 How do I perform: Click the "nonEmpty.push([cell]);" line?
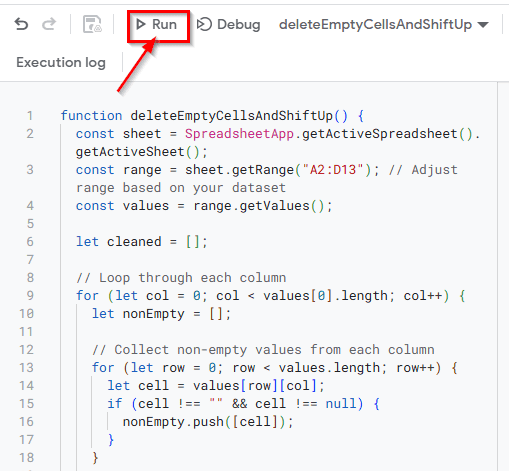(x=208, y=422)
